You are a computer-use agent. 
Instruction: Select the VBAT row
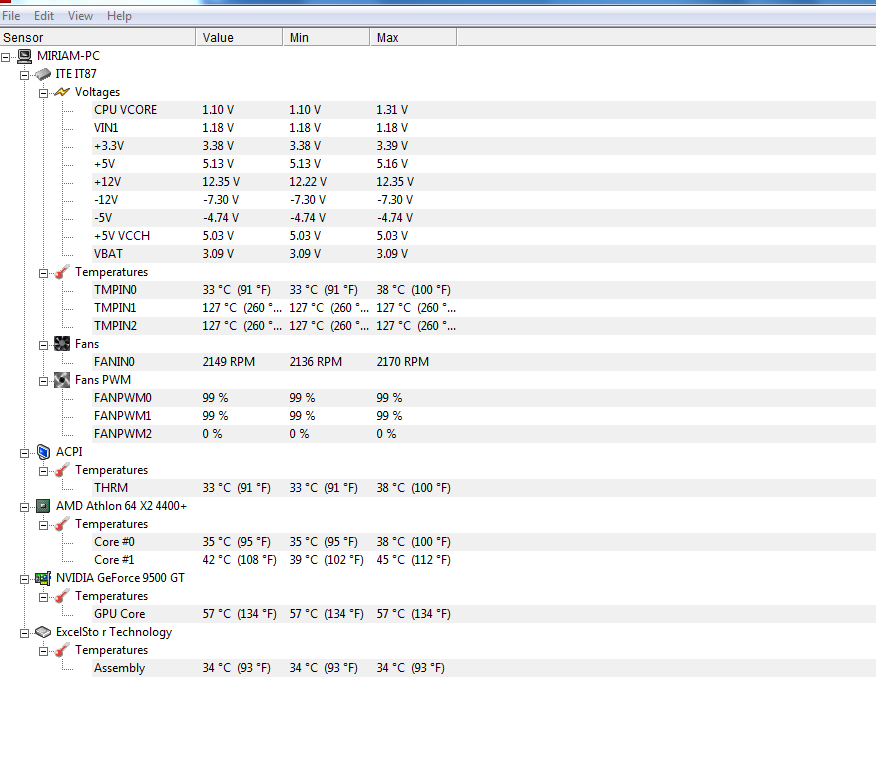pyautogui.click(x=484, y=254)
